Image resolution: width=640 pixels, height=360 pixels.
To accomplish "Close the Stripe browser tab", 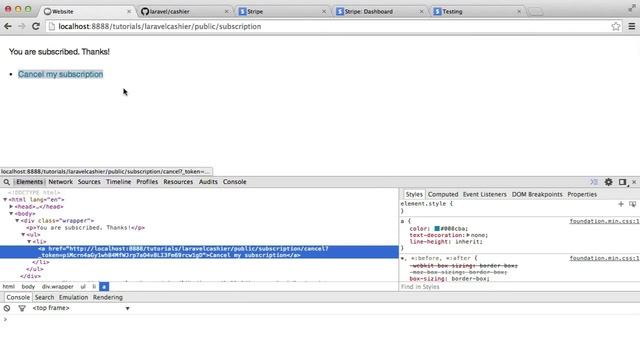I will tap(324, 11).
